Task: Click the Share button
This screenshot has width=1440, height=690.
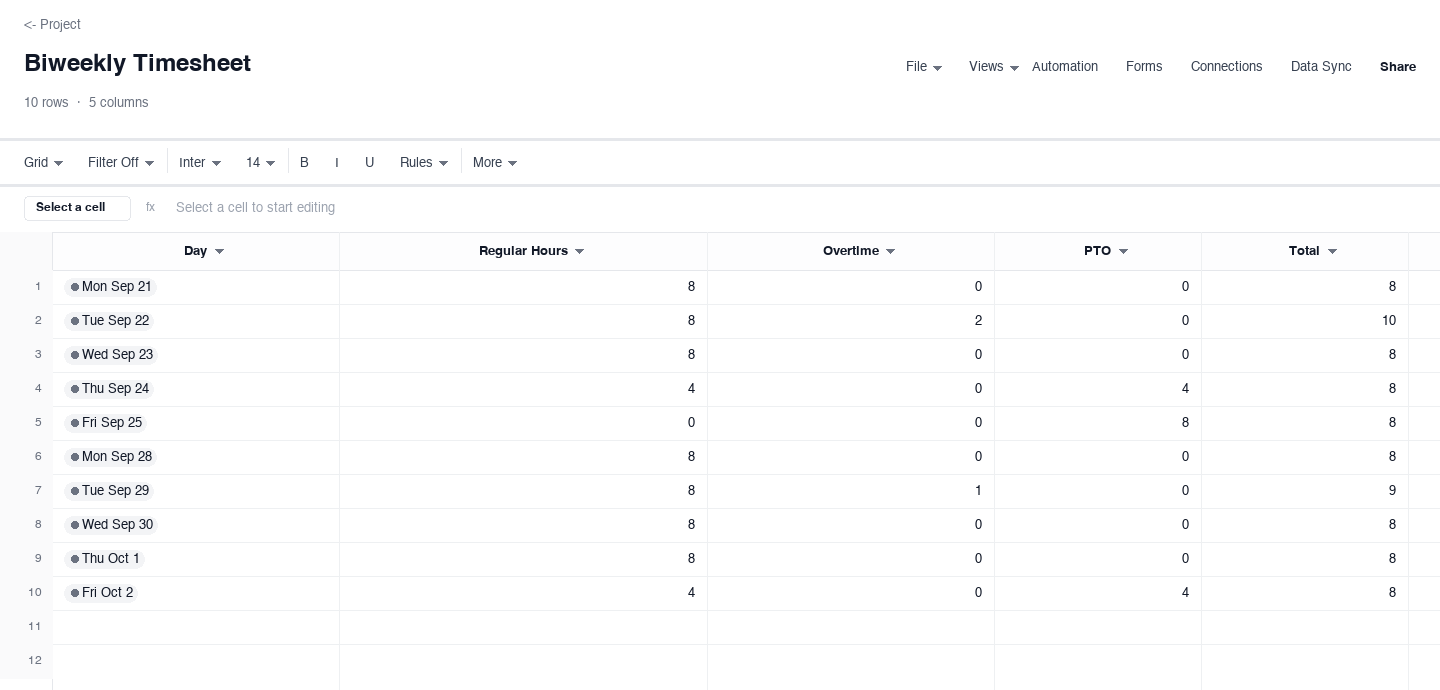Action: pos(1398,67)
